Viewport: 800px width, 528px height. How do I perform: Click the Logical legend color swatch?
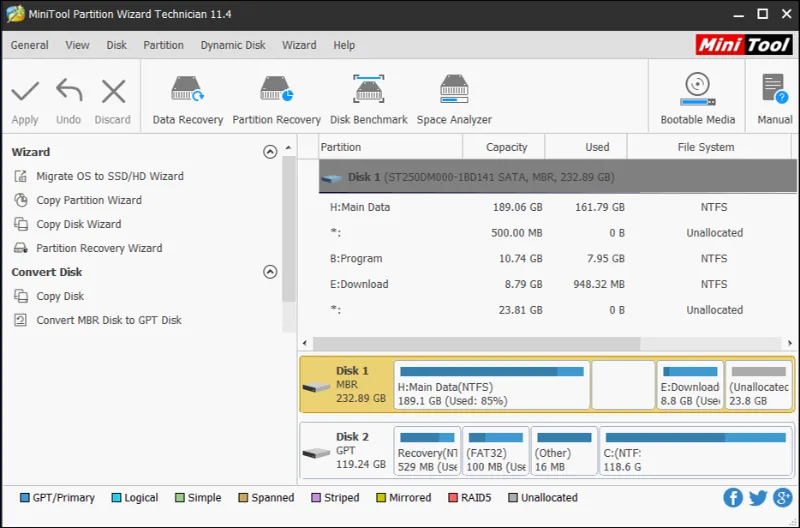116,497
